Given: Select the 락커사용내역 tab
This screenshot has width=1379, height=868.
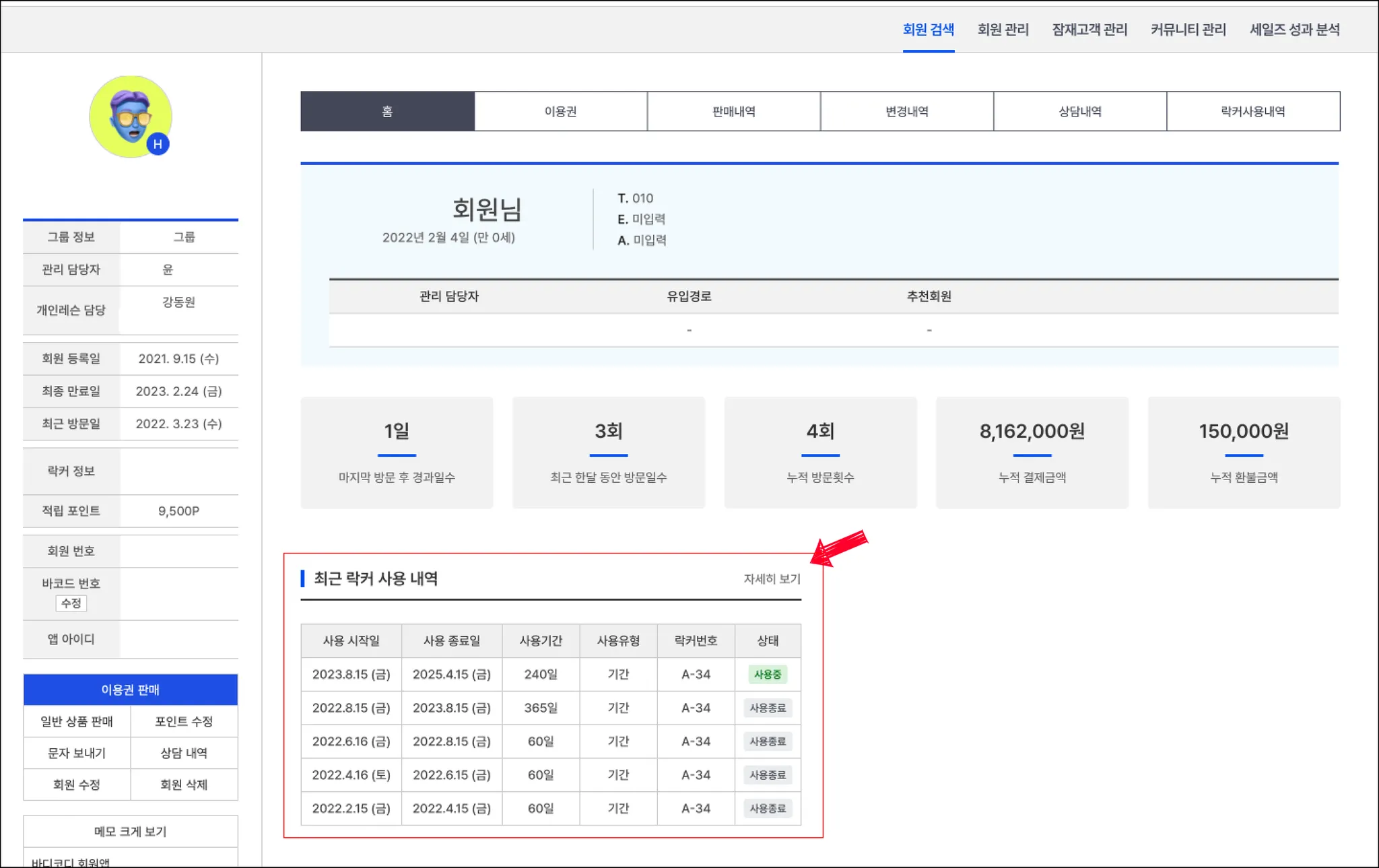Looking at the screenshot, I should pyautogui.click(x=1252, y=112).
